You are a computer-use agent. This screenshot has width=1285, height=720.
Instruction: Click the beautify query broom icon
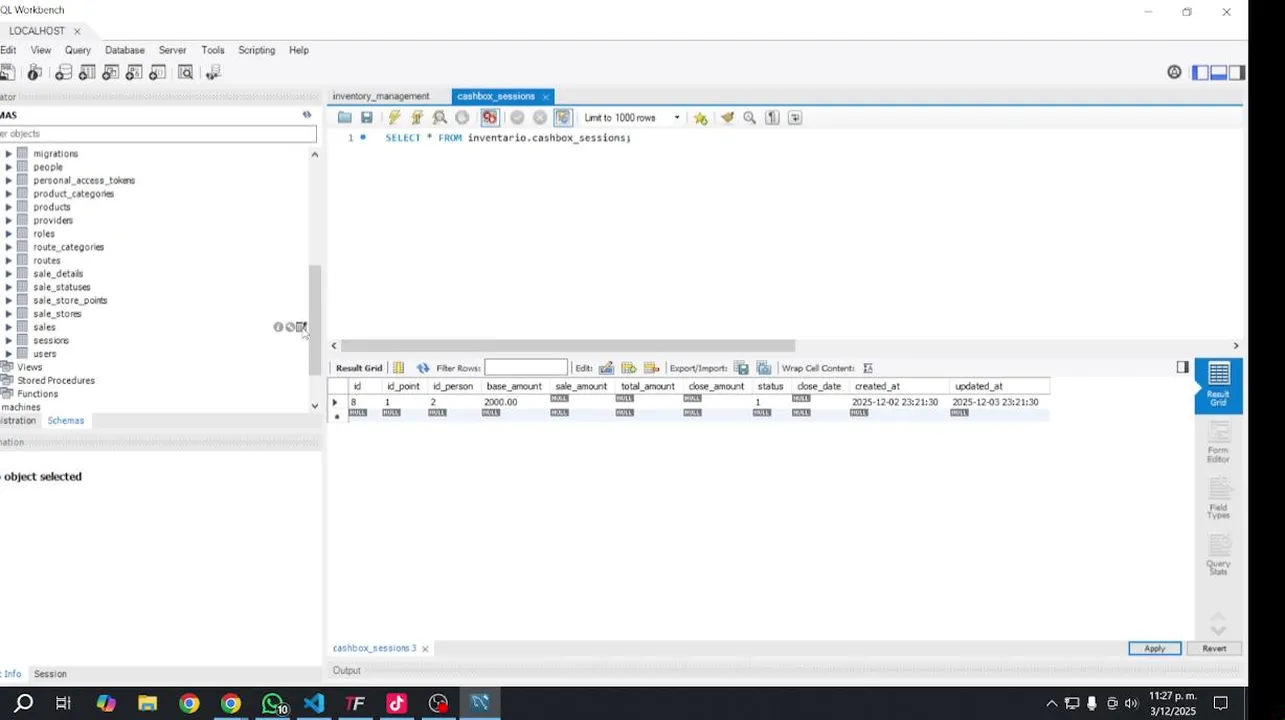pyautogui.click(x=727, y=118)
